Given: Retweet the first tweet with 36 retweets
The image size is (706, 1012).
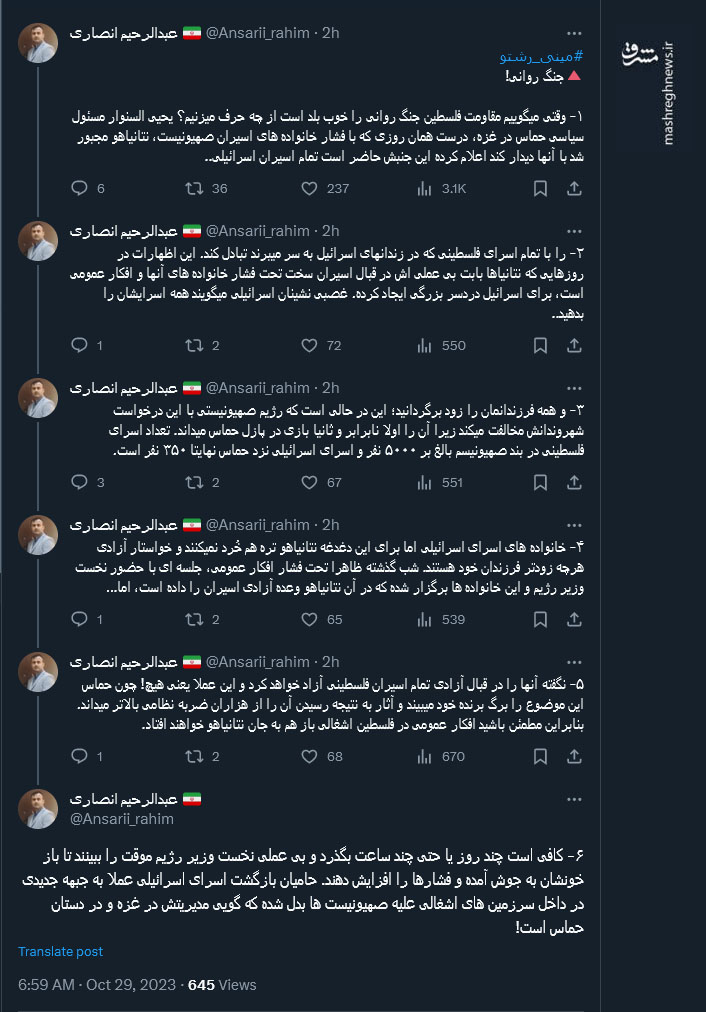Looking at the screenshot, I should (x=196, y=188).
